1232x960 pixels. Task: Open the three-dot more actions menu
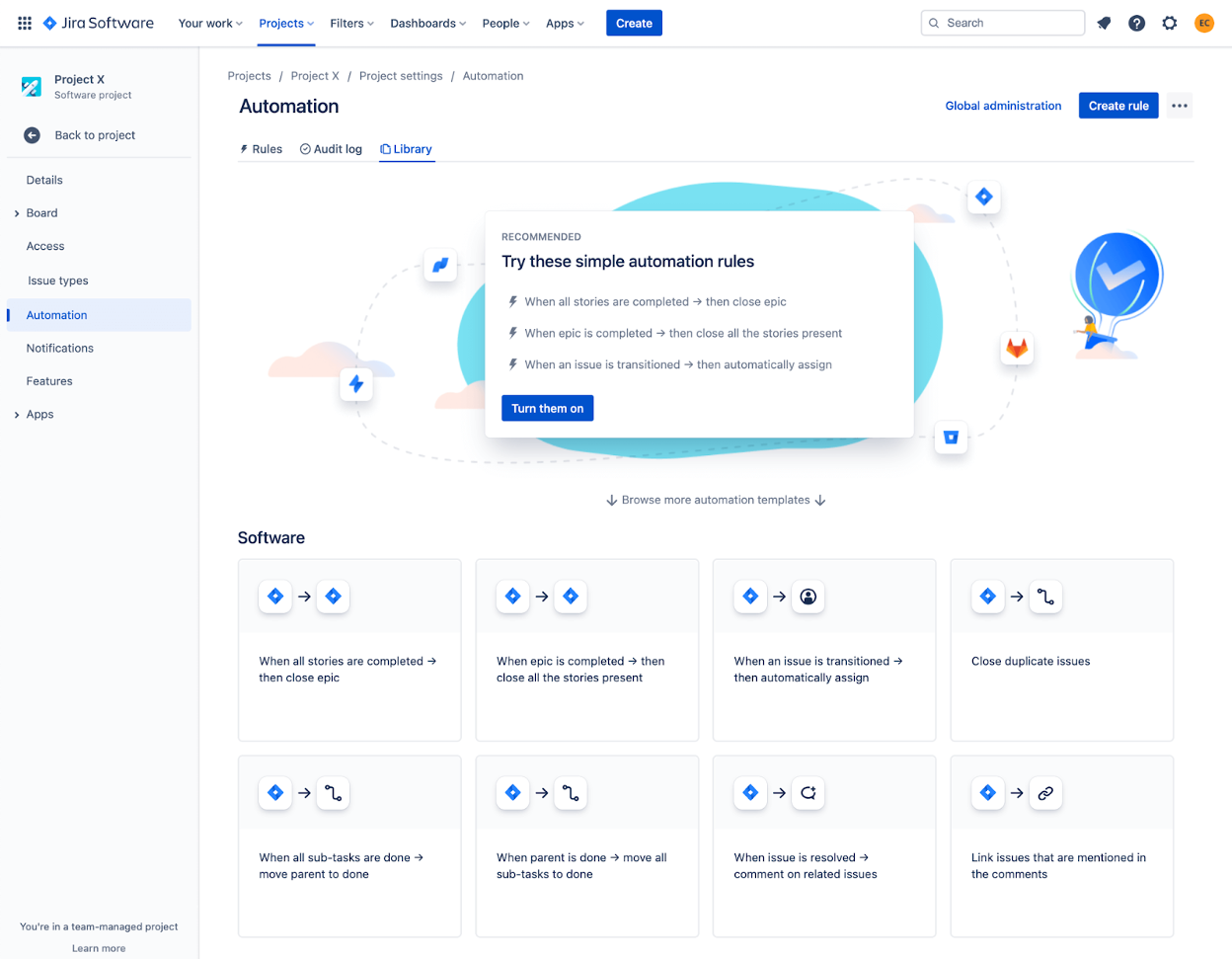[1179, 106]
